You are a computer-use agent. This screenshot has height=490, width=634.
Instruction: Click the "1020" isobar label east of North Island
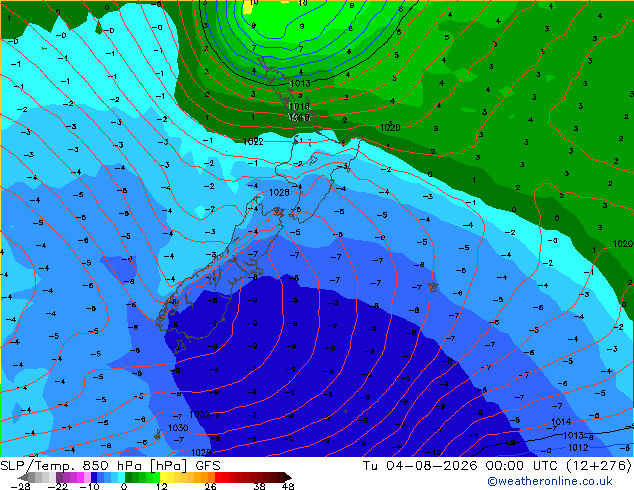point(390,128)
